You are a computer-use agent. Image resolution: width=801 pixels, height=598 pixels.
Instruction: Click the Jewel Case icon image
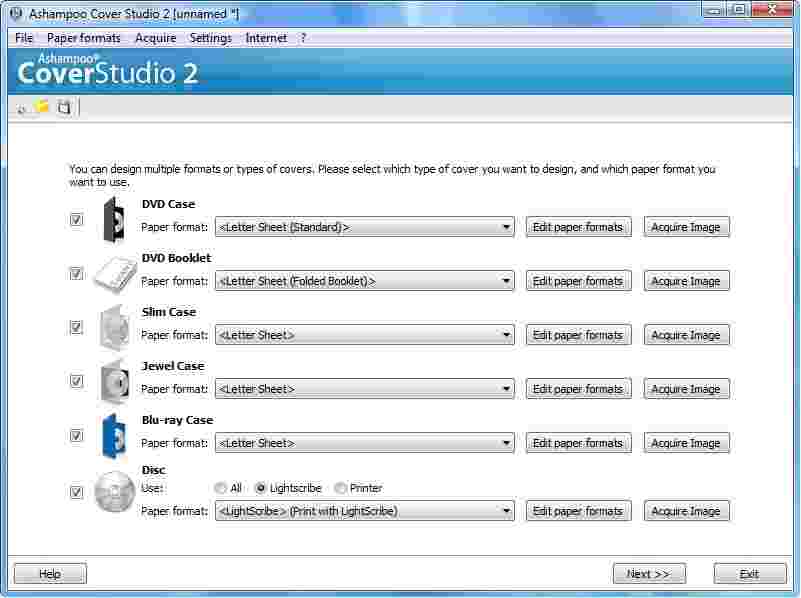114,381
